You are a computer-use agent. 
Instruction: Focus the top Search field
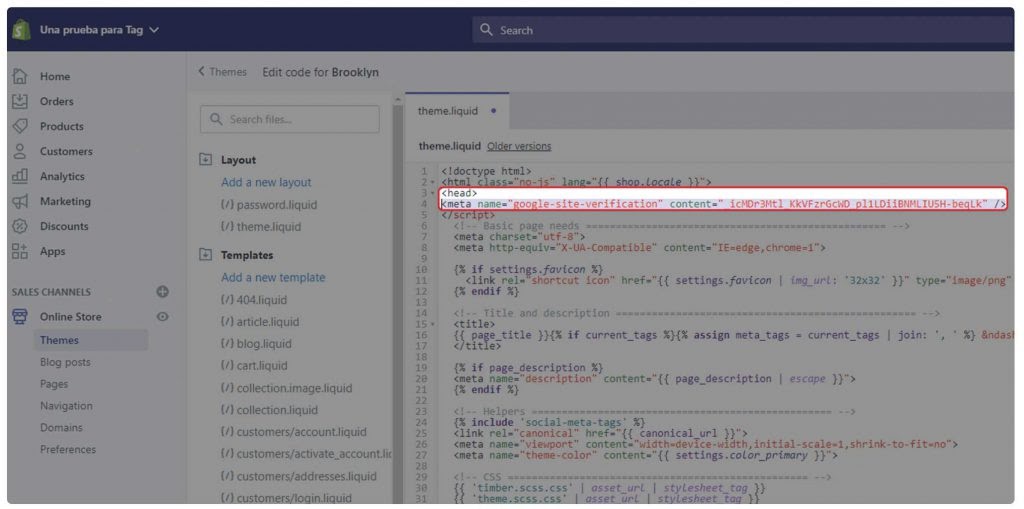pyautogui.click(x=743, y=30)
